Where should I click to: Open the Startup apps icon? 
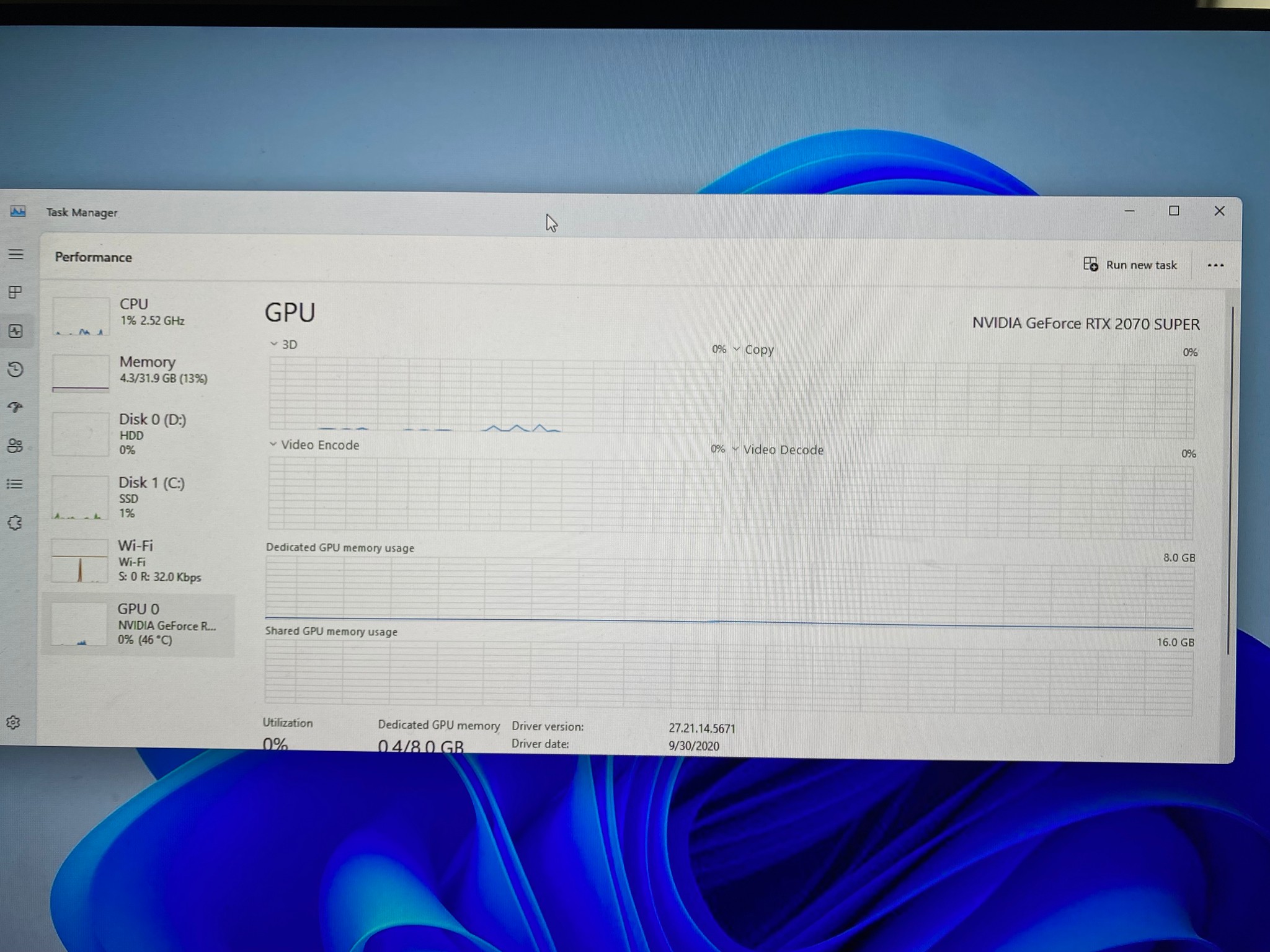(x=16, y=407)
